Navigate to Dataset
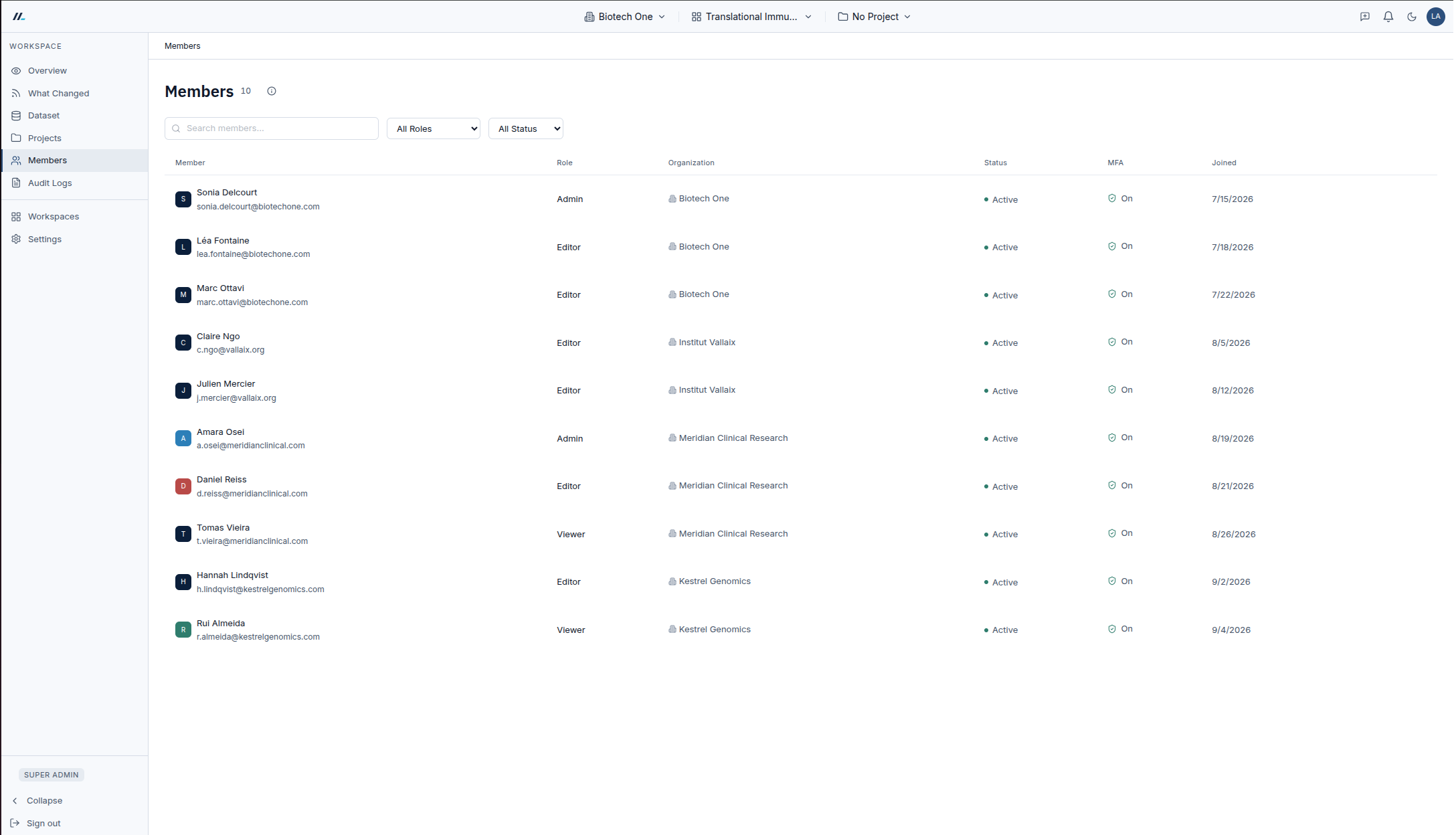This screenshot has width=1456, height=835. 74,116
